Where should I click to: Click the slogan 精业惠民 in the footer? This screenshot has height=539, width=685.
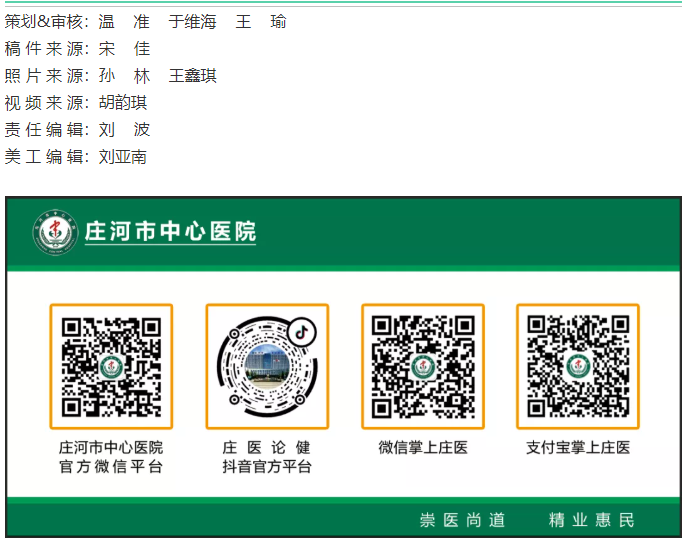point(592,520)
